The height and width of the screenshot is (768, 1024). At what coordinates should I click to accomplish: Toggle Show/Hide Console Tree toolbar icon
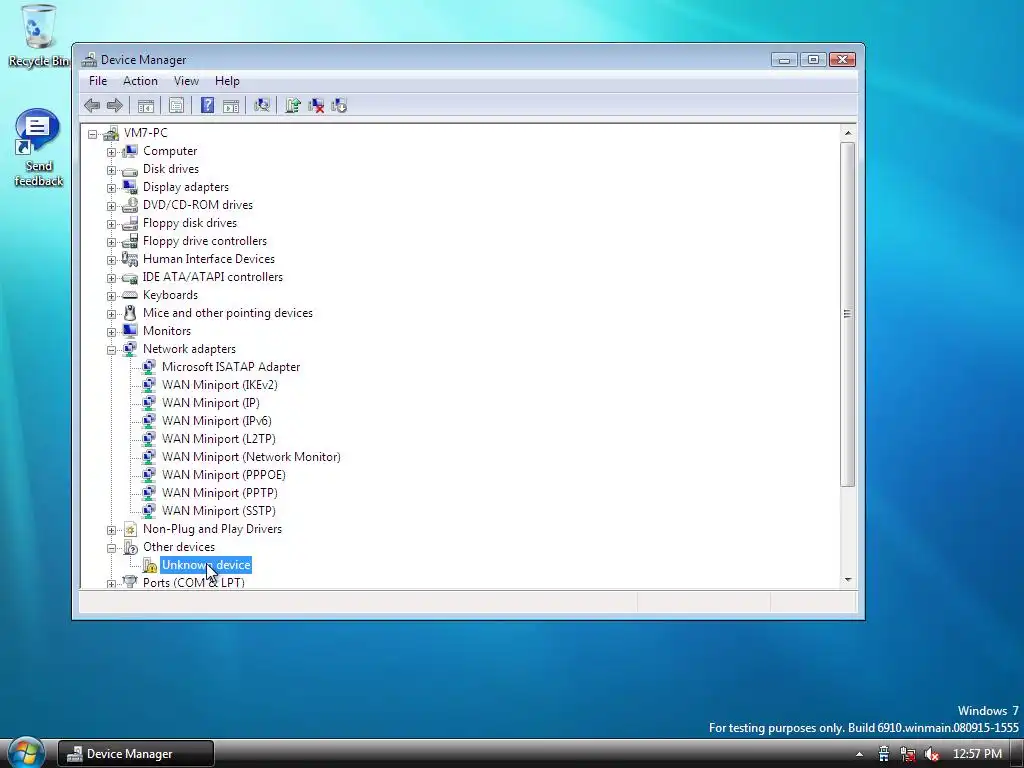pyautogui.click(x=146, y=105)
